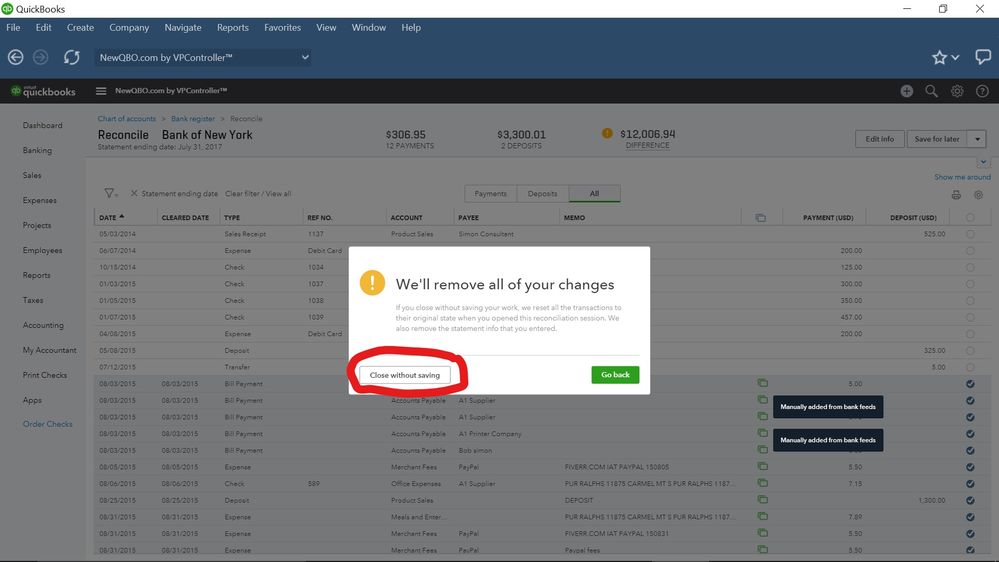Click the plus create icon in header
This screenshot has height=562, width=999.
907,91
